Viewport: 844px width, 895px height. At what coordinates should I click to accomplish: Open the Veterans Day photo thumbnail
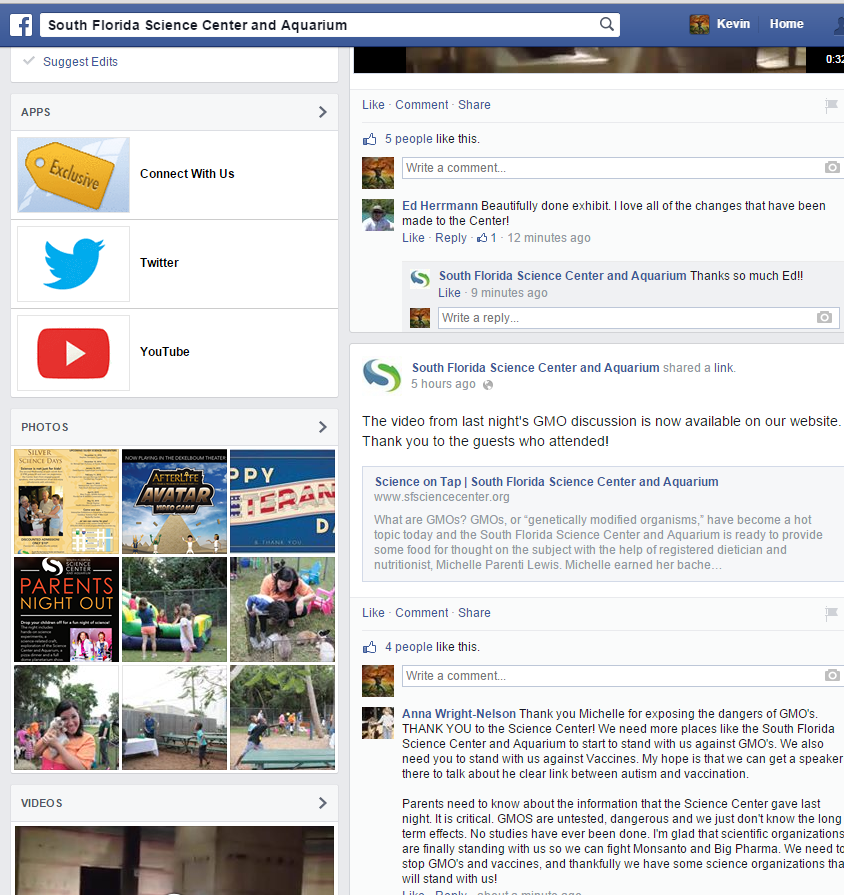click(282, 502)
